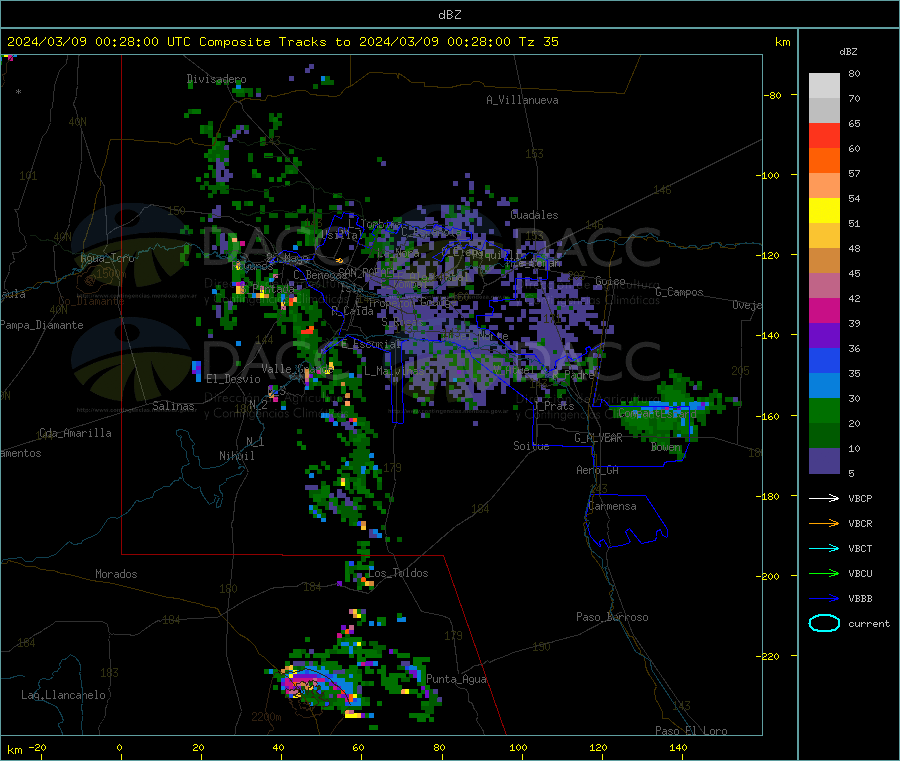The width and height of the screenshot is (900, 761).
Task: Click the A_Villanueva map label
Action: coord(522,100)
